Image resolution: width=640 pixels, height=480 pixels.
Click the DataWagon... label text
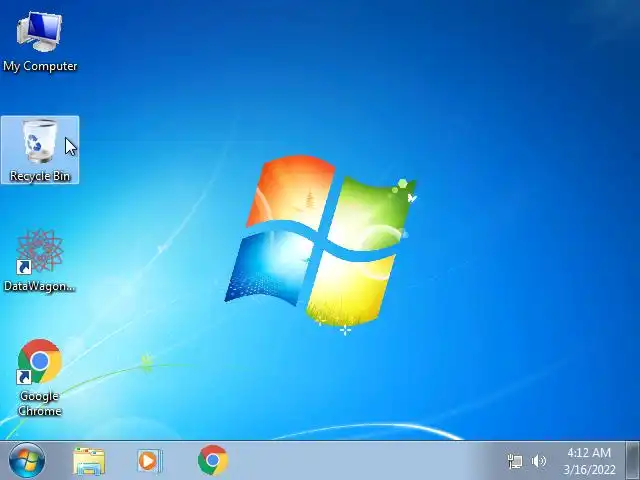point(40,286)
